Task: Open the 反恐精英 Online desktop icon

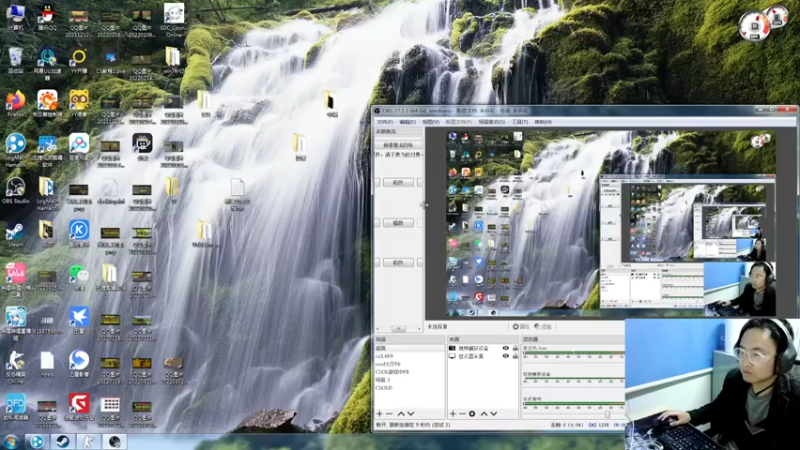Action: 16,366
